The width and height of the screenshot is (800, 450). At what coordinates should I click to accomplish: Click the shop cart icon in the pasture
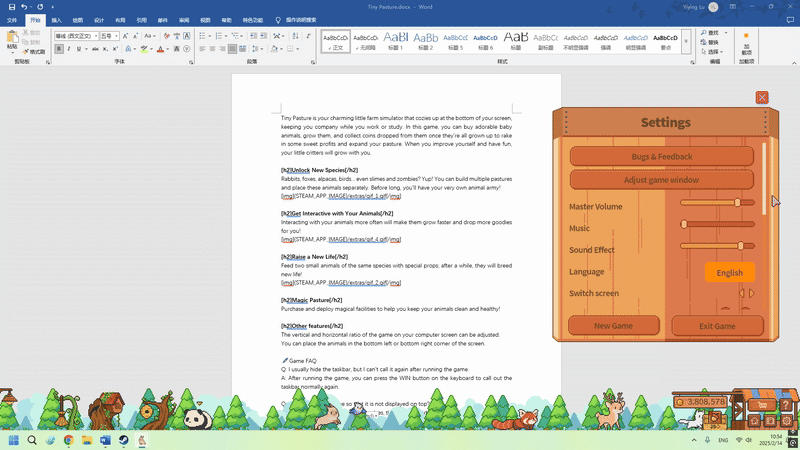(x=763, y=405)
